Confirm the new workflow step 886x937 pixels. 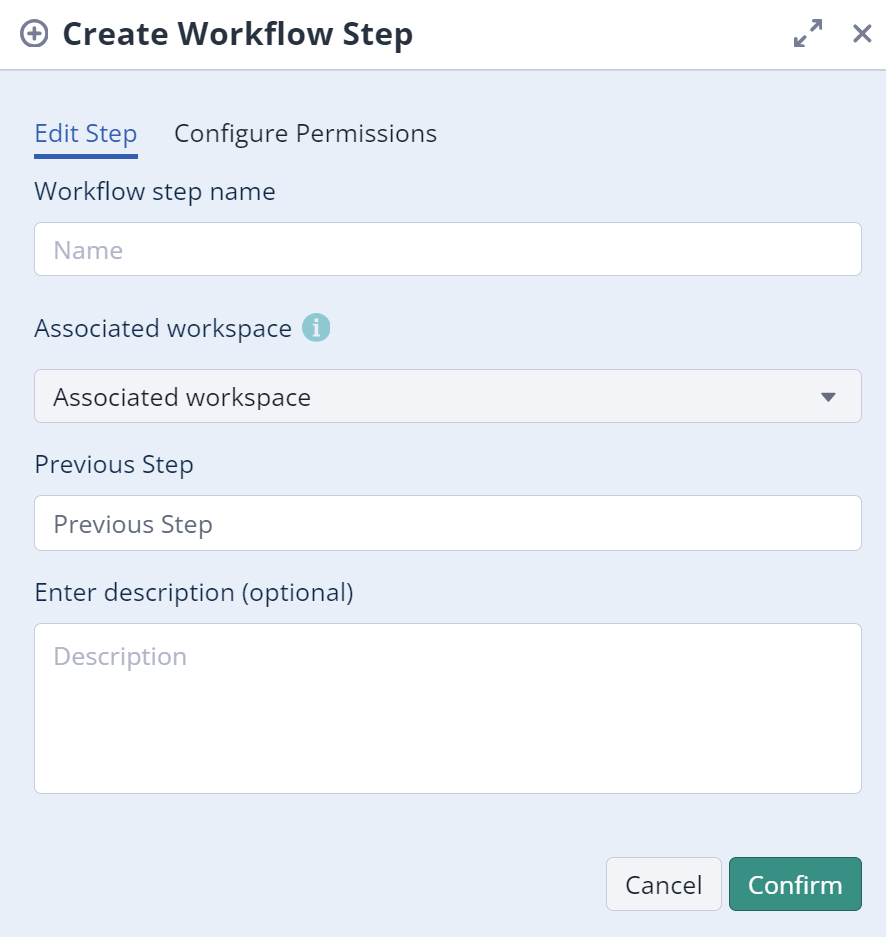795,885
